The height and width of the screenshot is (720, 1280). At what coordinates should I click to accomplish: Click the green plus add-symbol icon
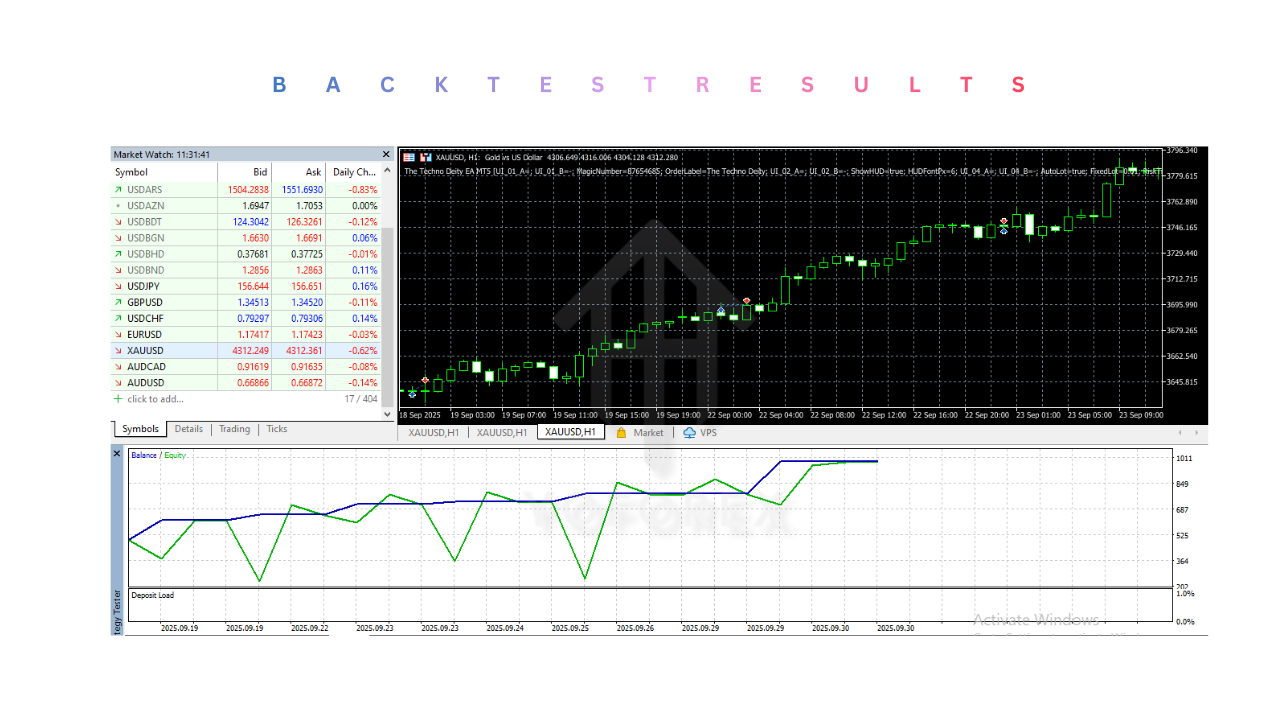(118, 399)
